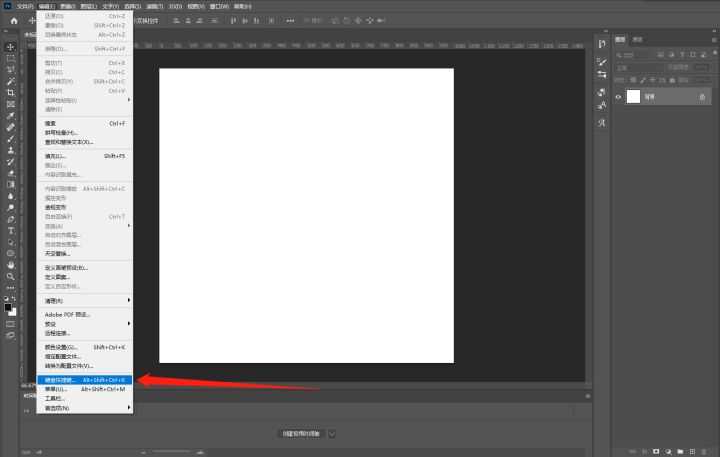Choose Keyboard Shortcuts Alt+Shift+Ctrl+K entry
The height and width of the screenshot is (457, 720).
(85, 380)
